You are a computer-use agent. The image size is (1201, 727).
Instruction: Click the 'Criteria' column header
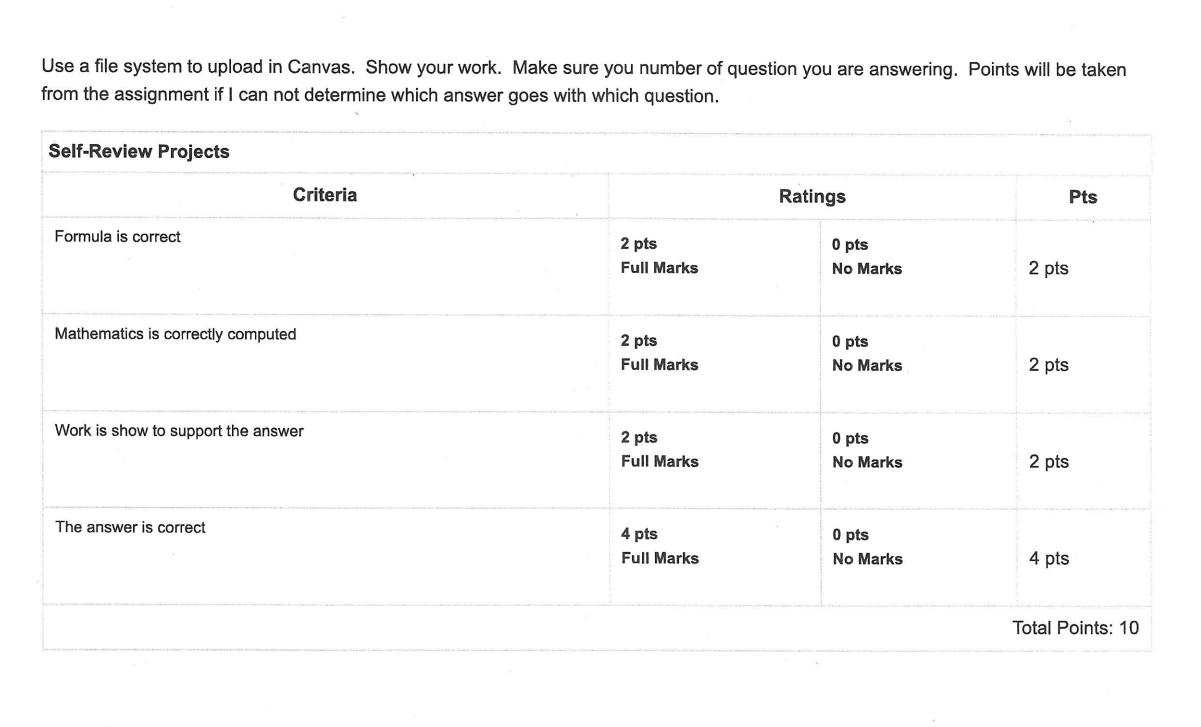[x=325, y=195]
